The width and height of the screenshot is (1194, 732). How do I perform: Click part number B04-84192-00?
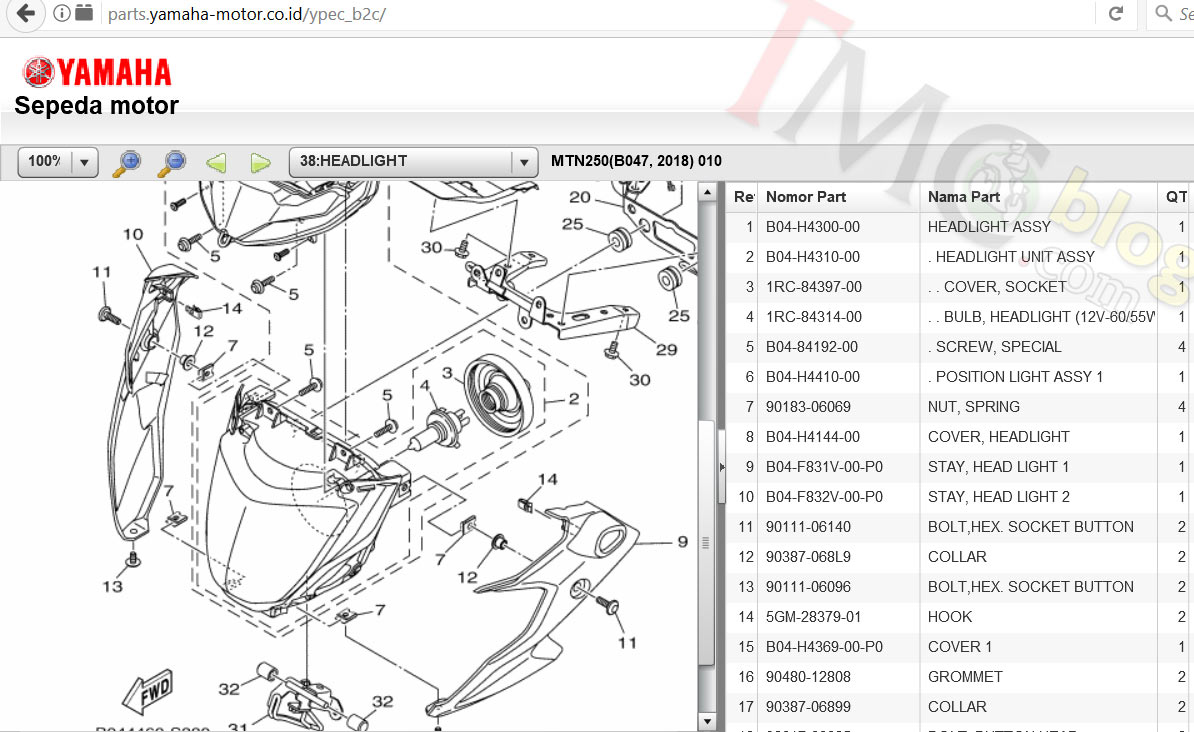(812, 347)
